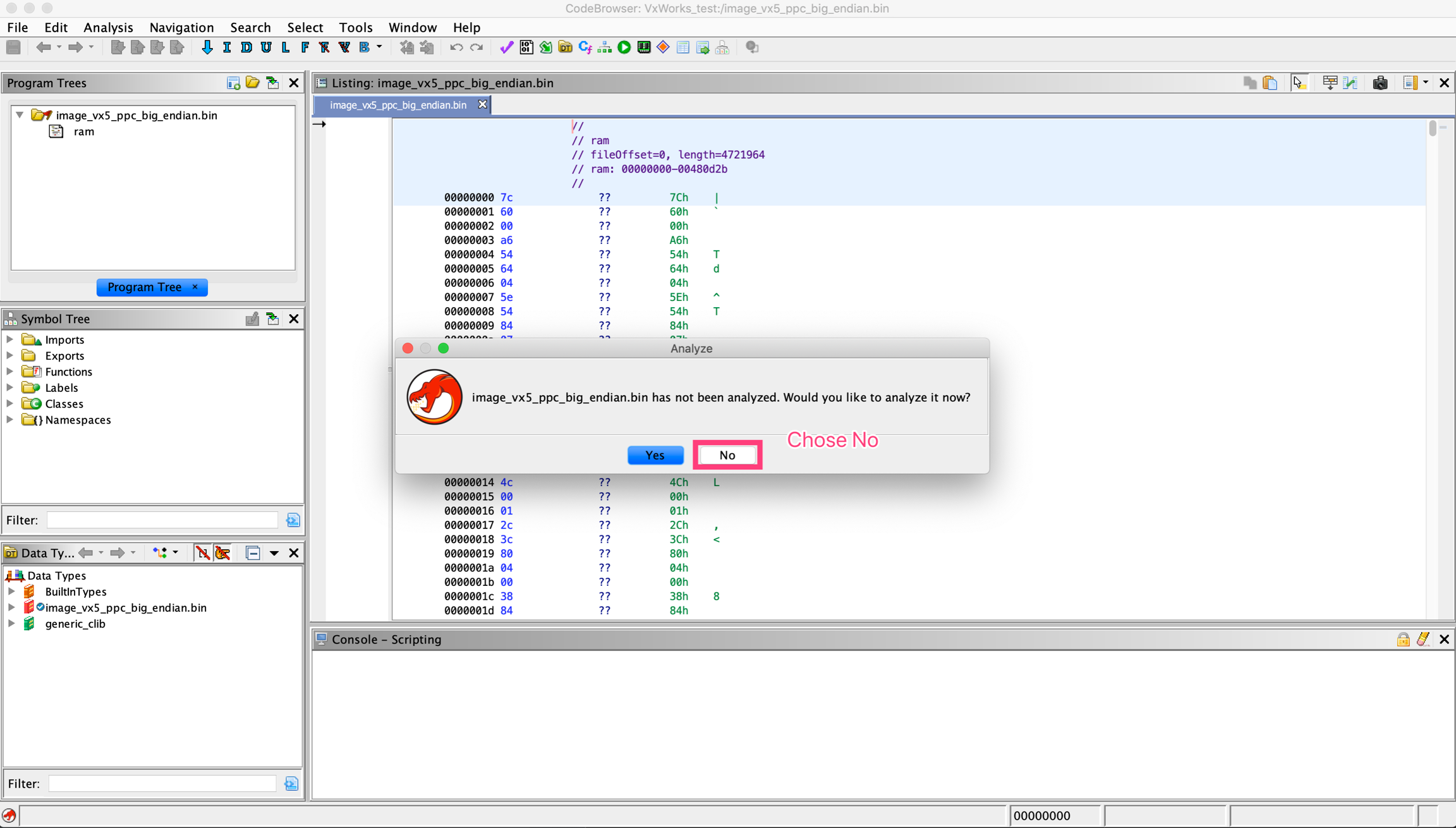Open the Analysis menu

pyautogui.click(x=108, y=27)
